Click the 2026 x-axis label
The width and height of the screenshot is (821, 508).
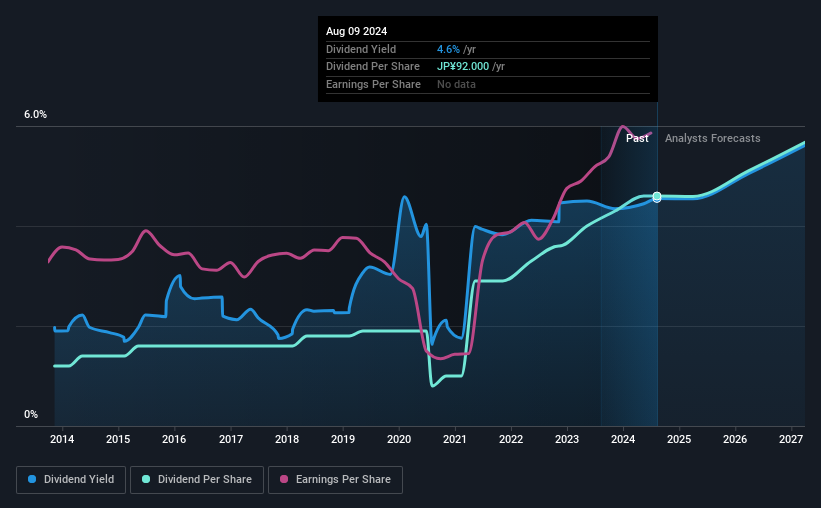coord(735,439)
